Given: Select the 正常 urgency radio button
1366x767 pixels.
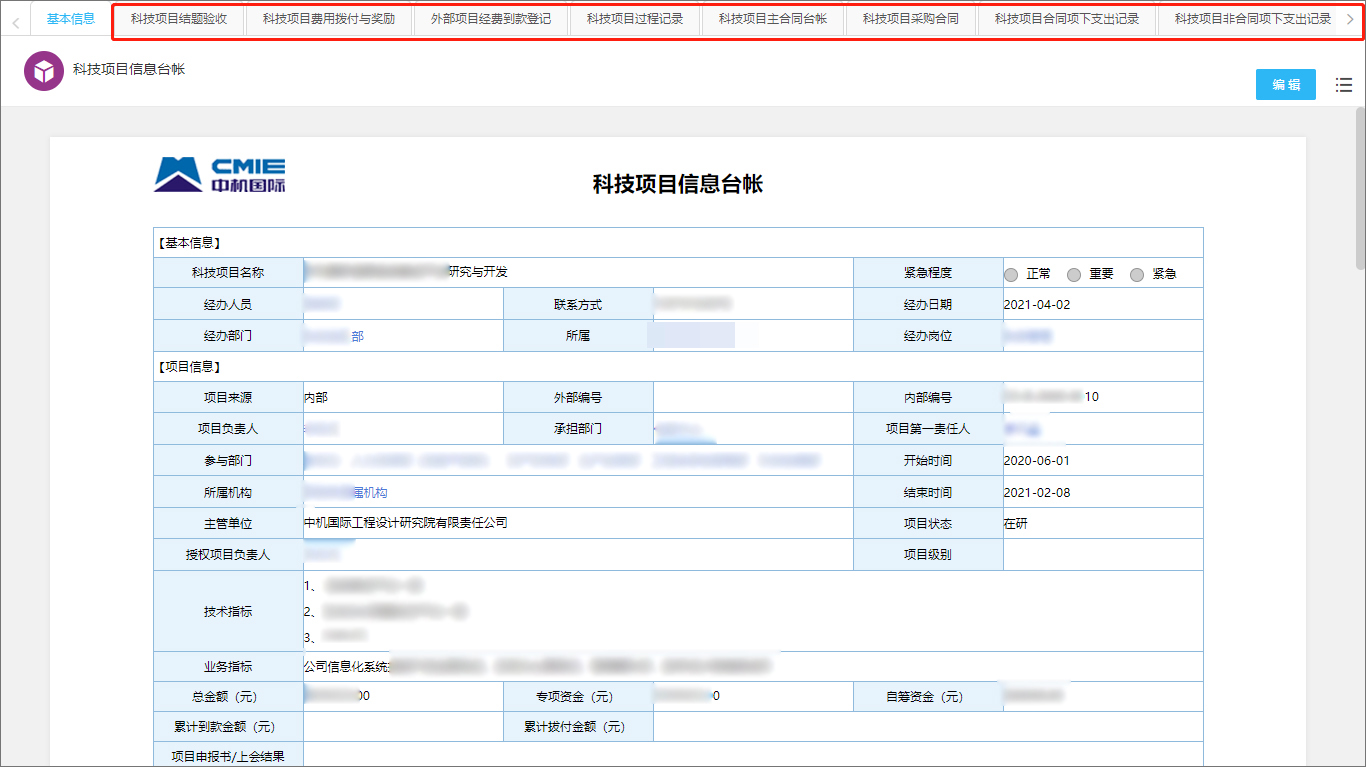Looking at the screenshot, I should pyautogui.click(x=1011, y=274).
